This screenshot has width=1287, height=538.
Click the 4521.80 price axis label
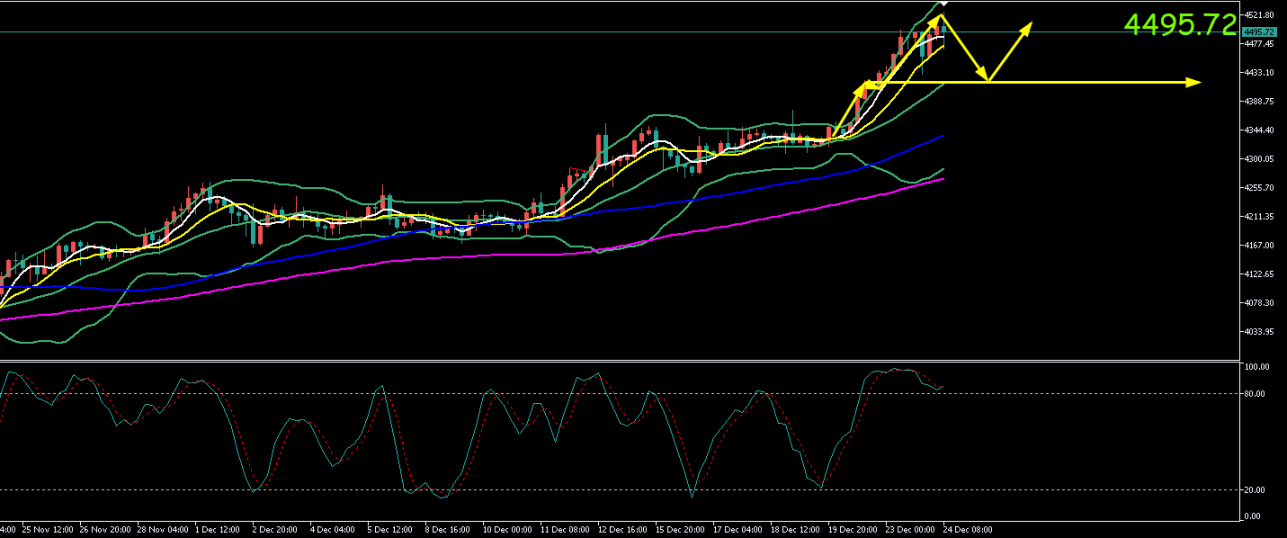tap(1259, 15)
